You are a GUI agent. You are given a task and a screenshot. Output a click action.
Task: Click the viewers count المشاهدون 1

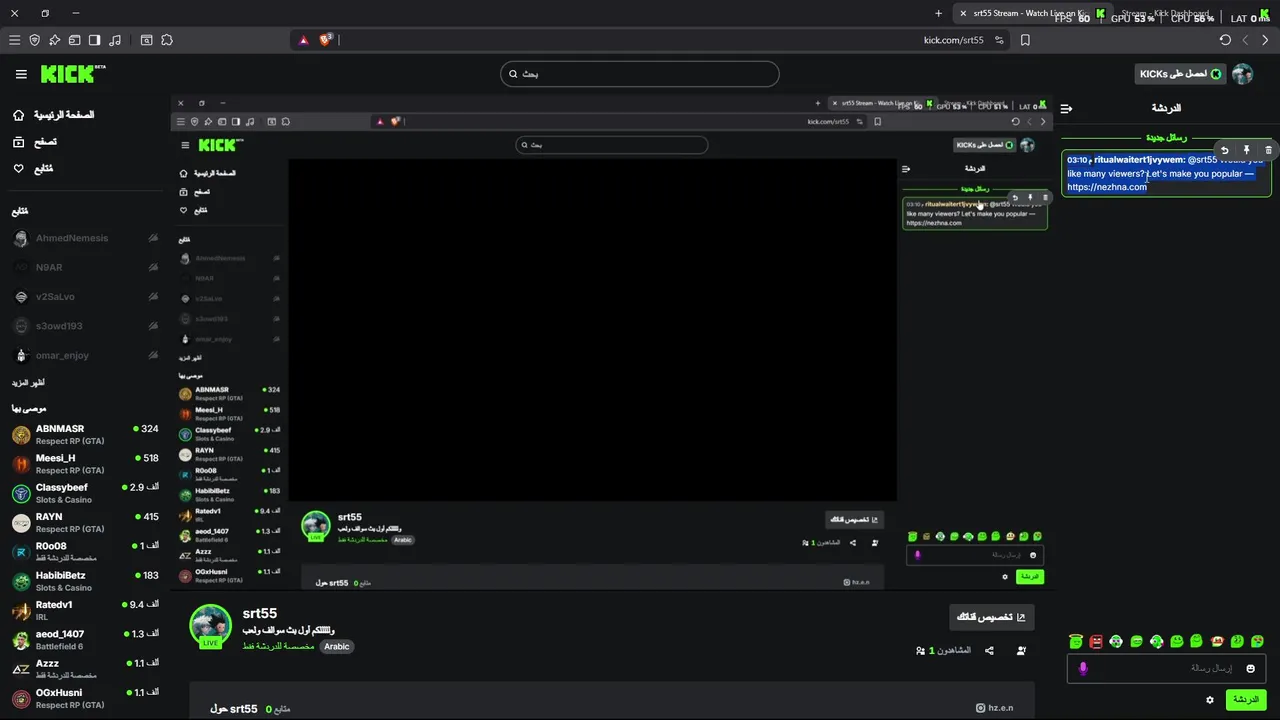click(x=943, y=650)
